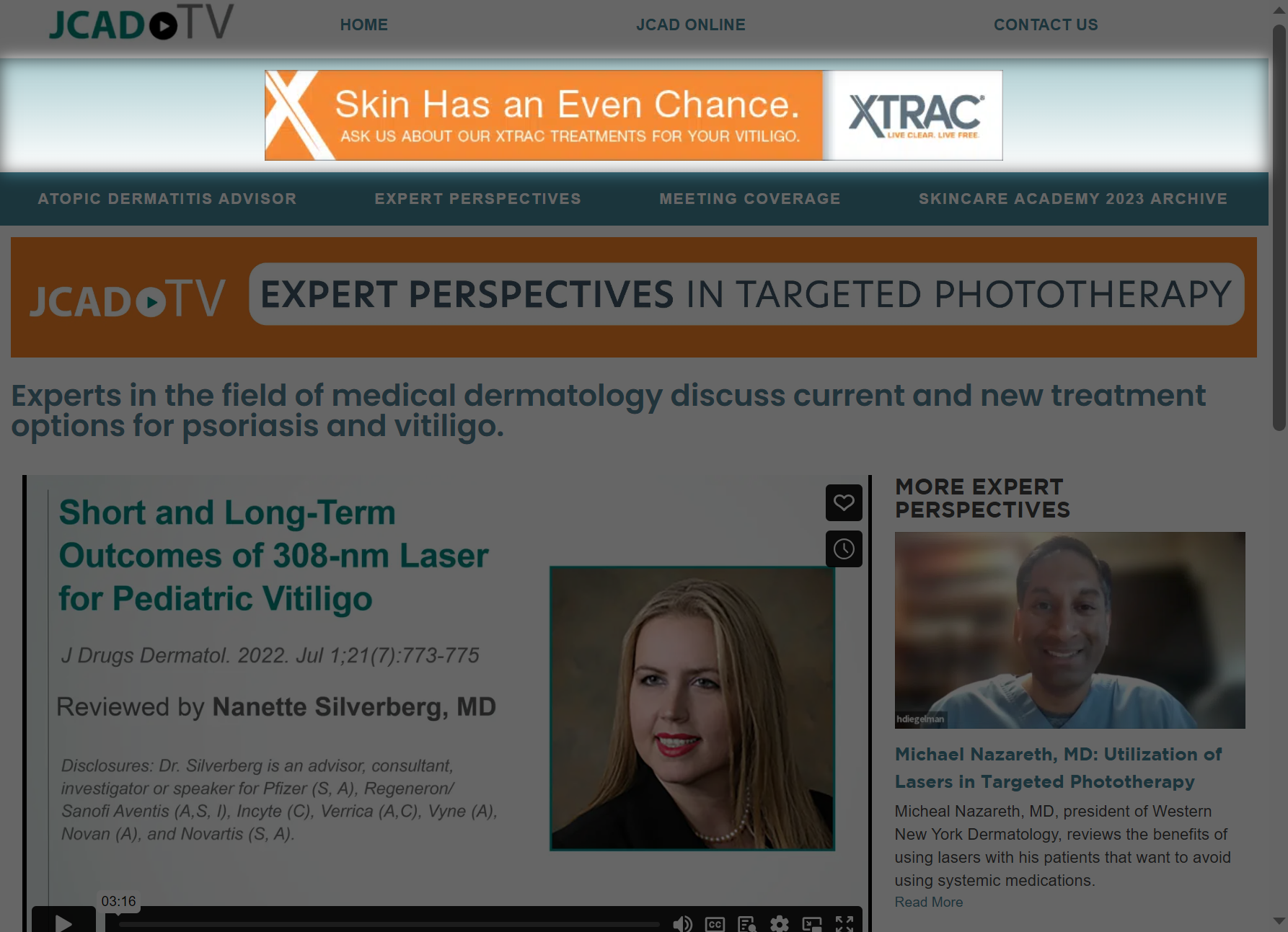Mute the video with the speaker icon
The width and height of the screenshot is (1288, 932).
[x=682, y=923]
